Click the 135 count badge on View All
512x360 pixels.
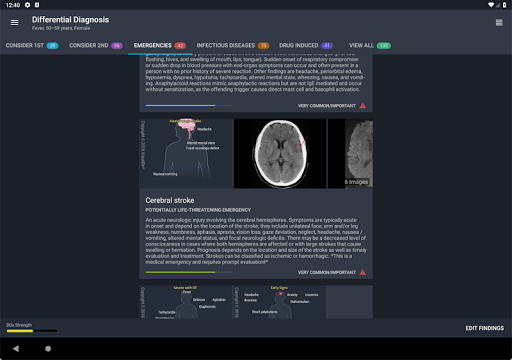(384, 46)
